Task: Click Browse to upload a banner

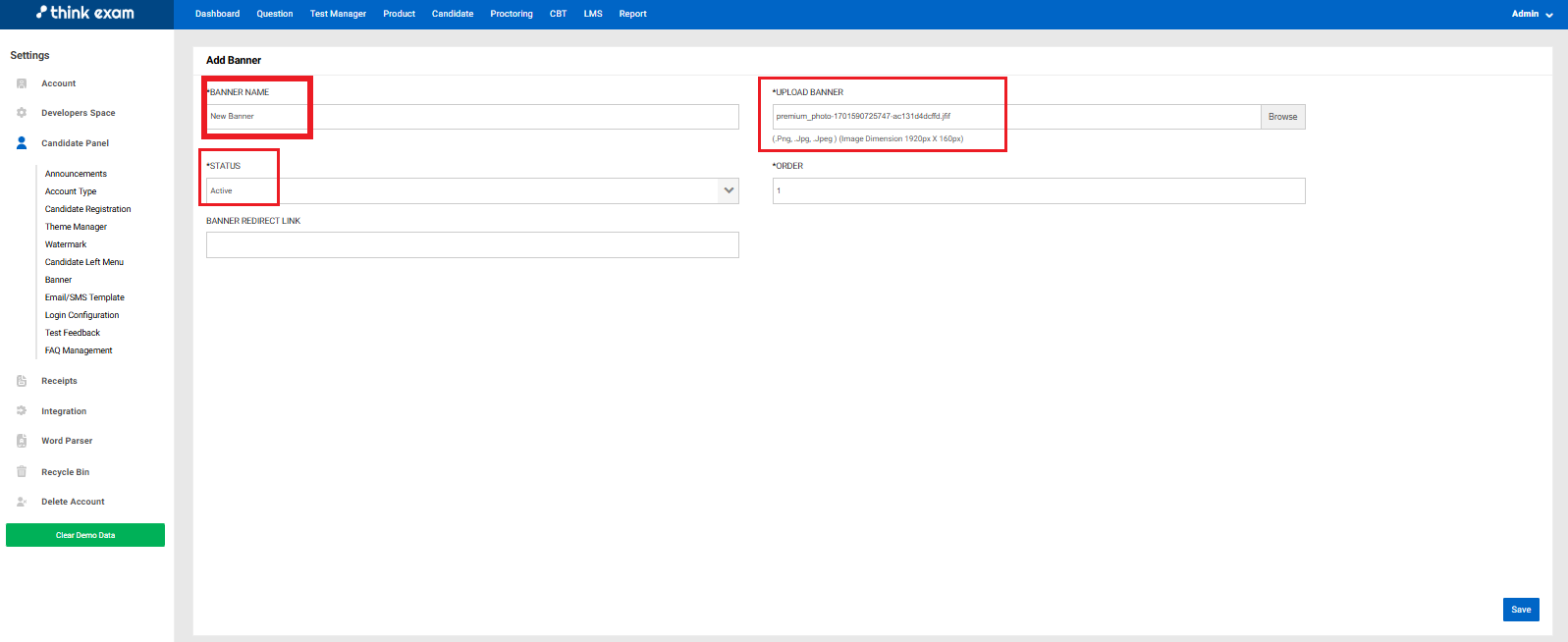Action: pos(1282,117)
